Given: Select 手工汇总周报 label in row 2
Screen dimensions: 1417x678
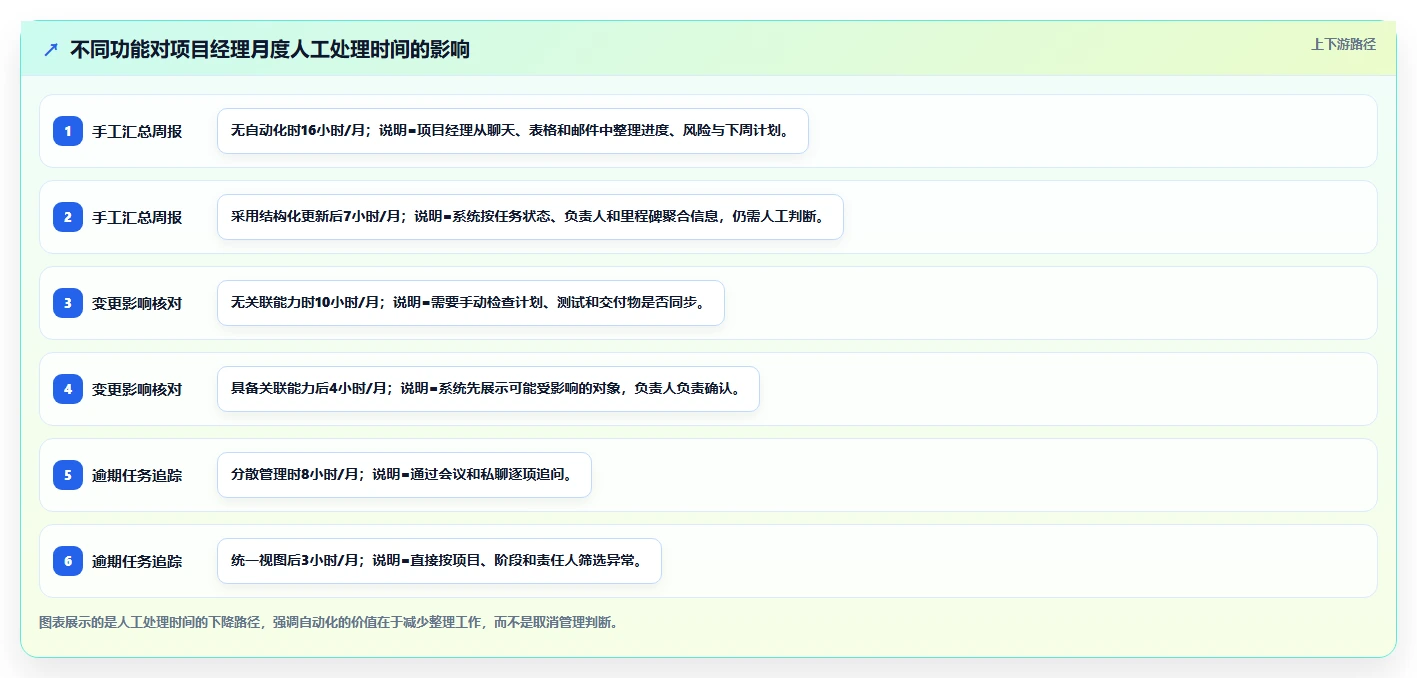Looking at the screenshot, I should 137,217.
